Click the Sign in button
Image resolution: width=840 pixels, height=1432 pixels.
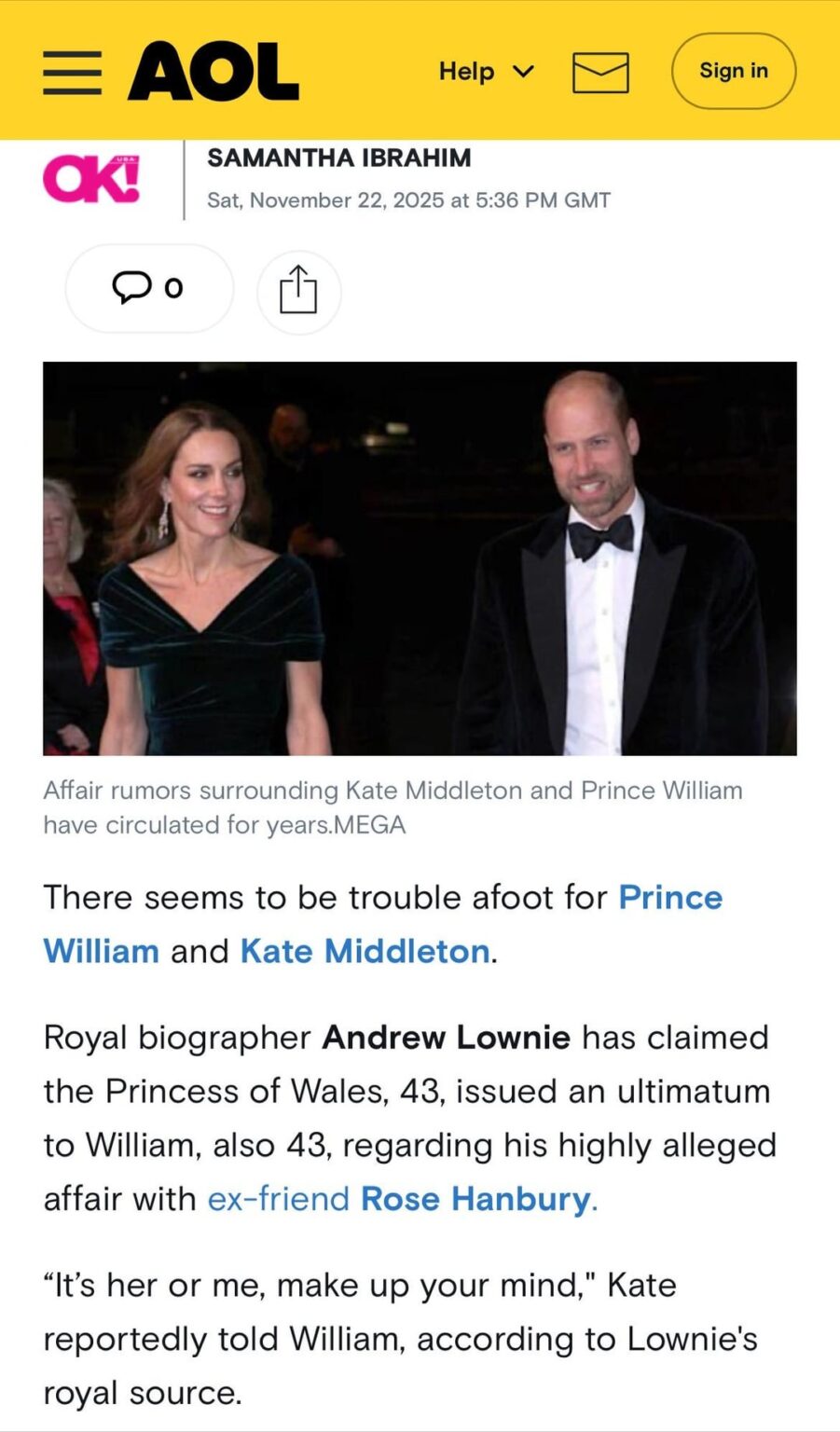pyautogui.click(x=733, y=71)
